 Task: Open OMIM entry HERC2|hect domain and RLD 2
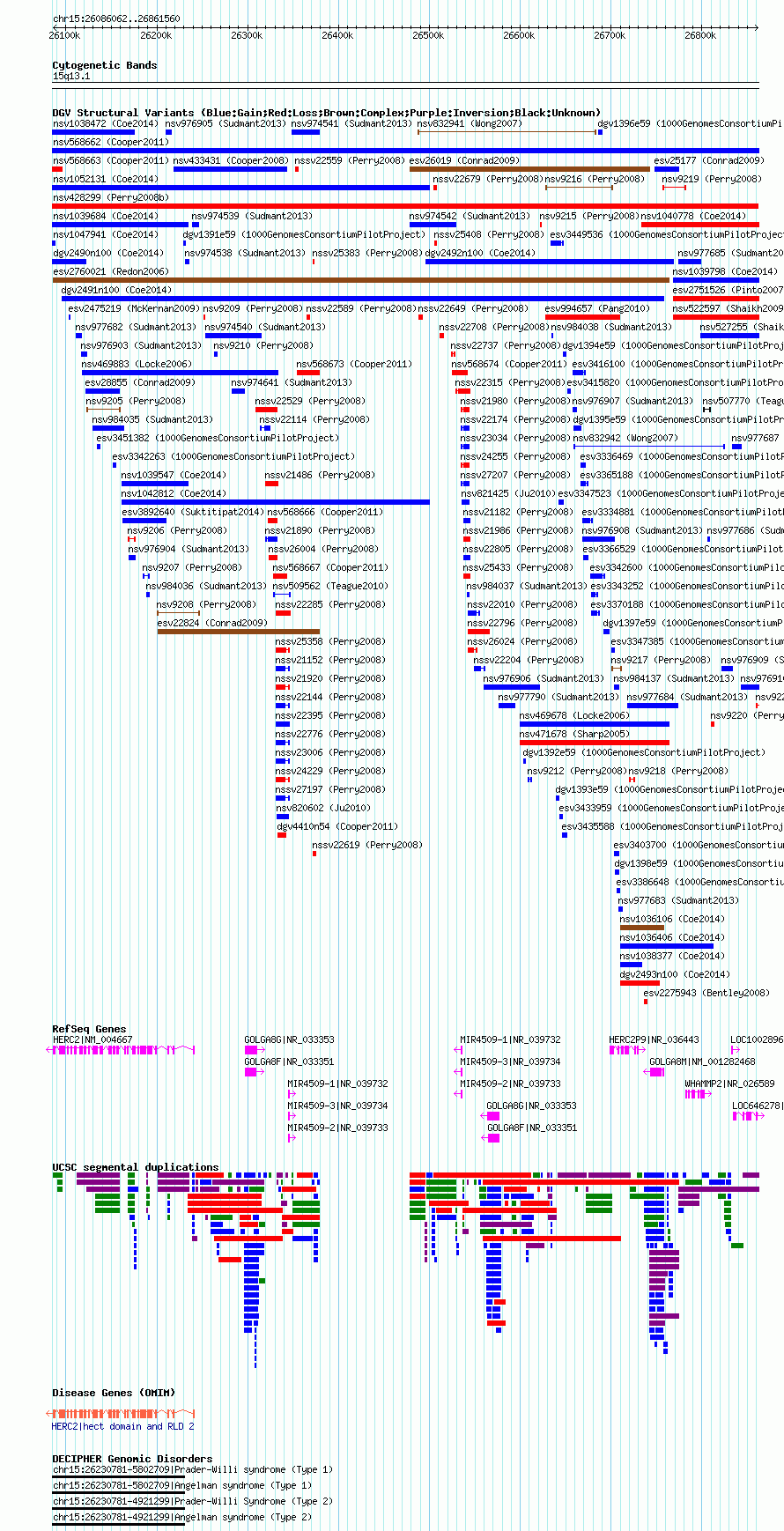123,1426
